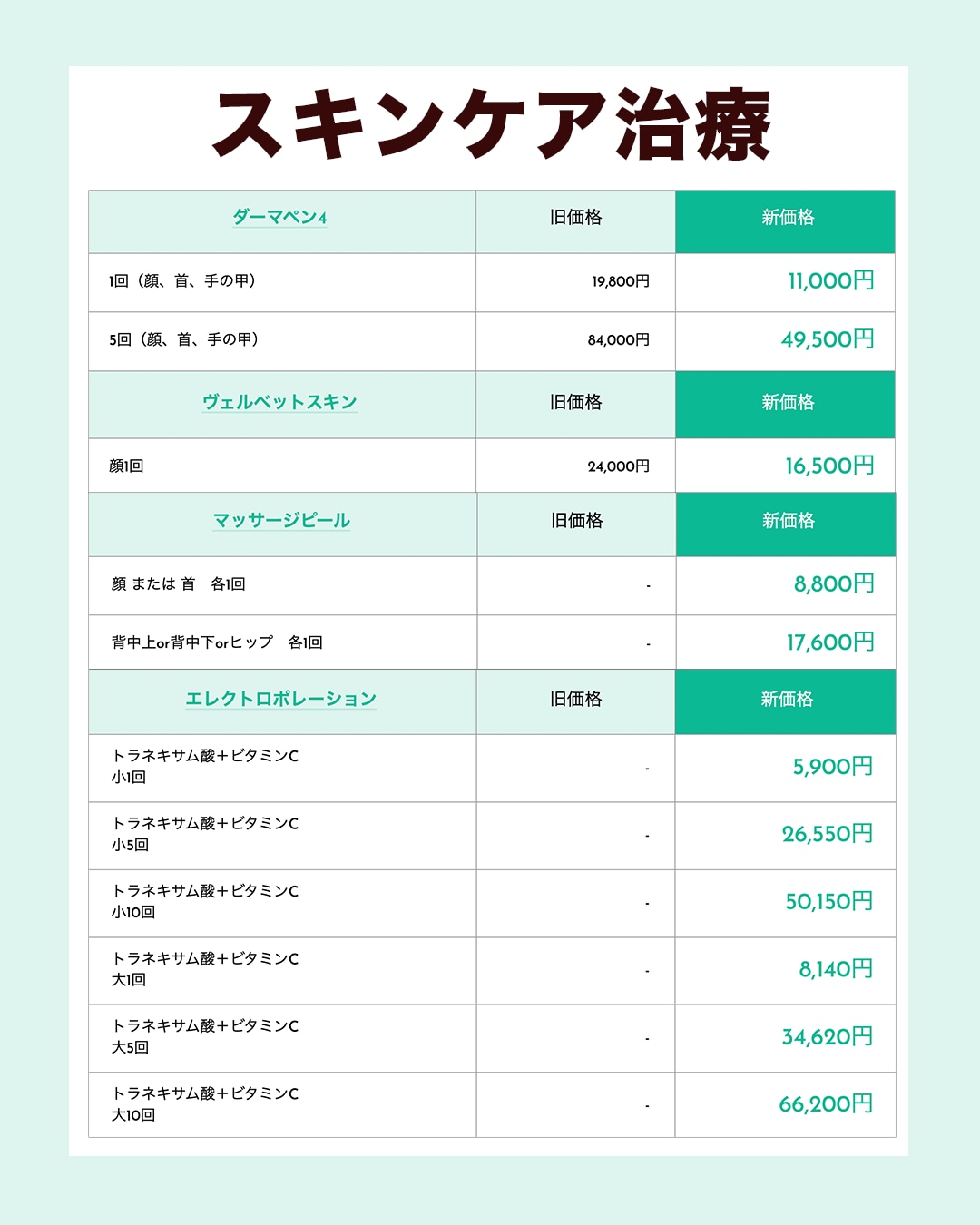Click the 49,500円 new price
Screen dimensions: 980x1225
[828, 339]
